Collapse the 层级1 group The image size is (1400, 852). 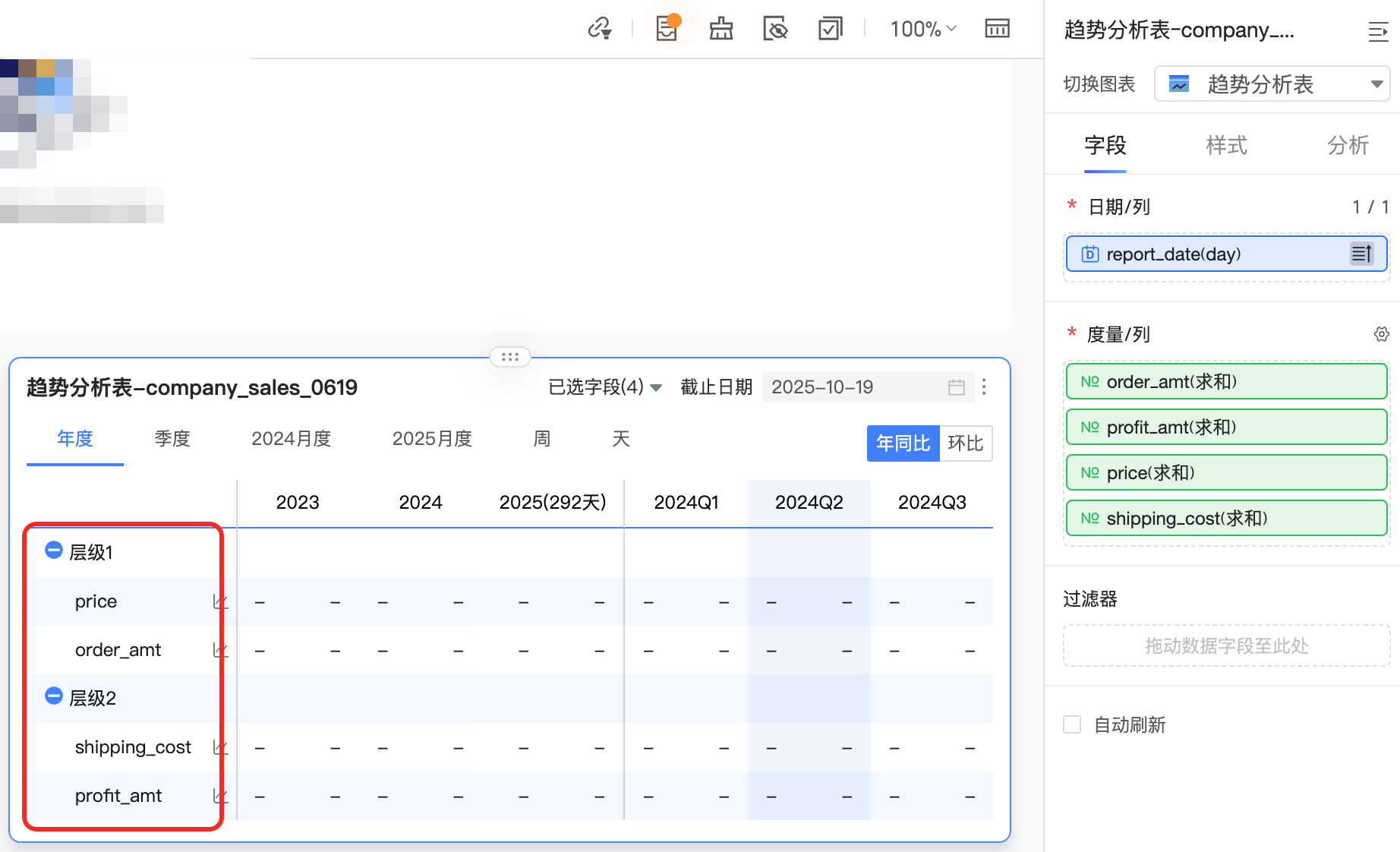[x=53, y=551]
